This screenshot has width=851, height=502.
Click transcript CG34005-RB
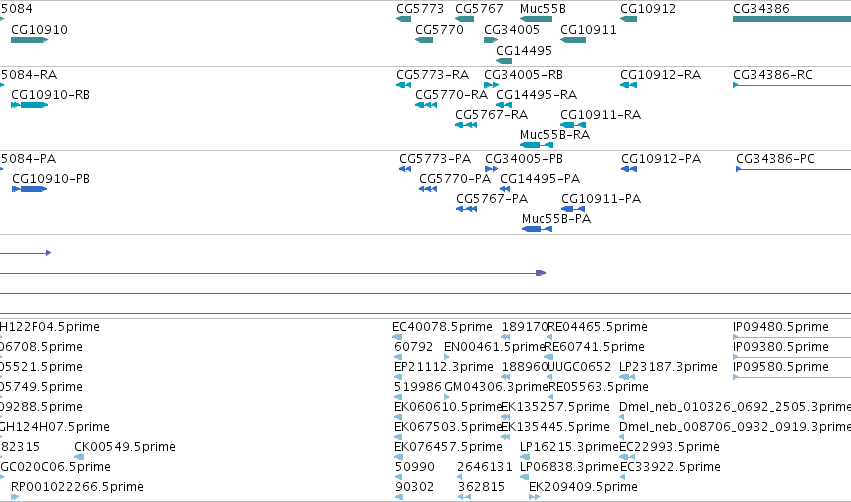point(523,75)
